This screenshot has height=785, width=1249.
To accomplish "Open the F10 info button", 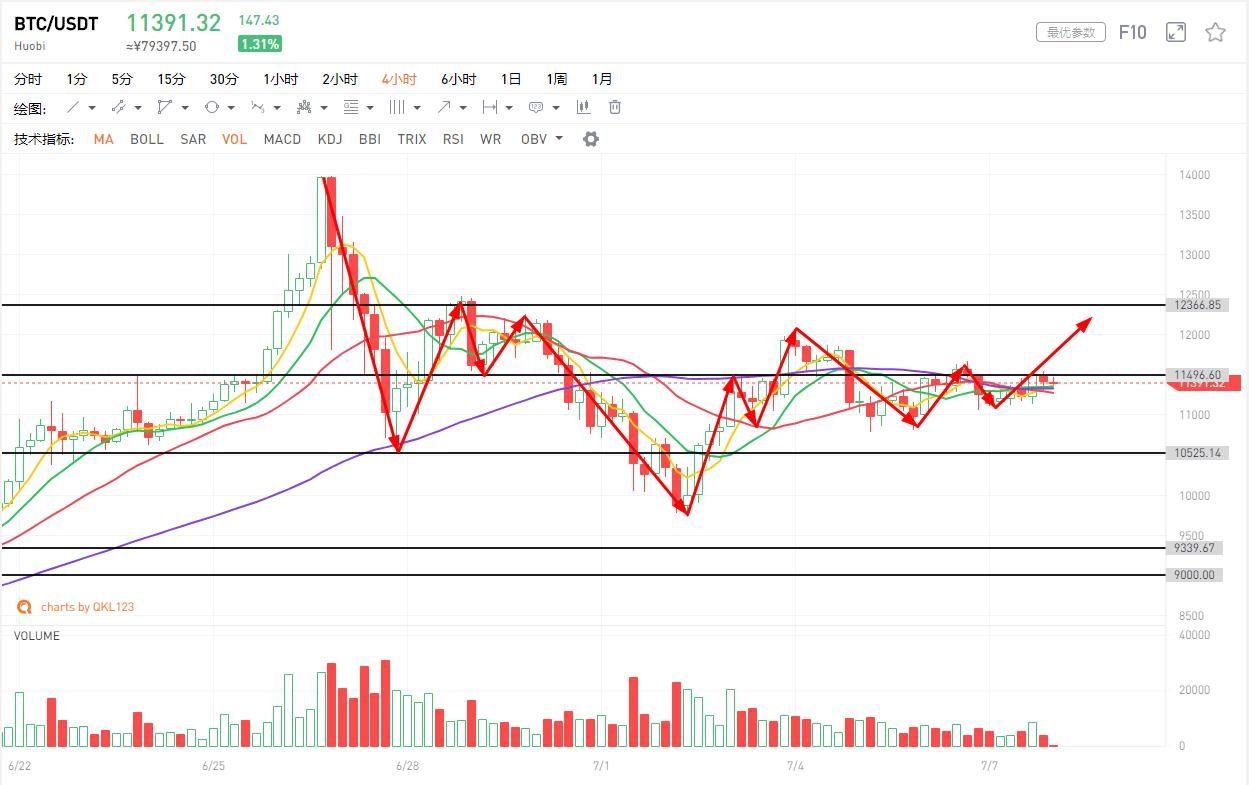I will pos(1132,32).
